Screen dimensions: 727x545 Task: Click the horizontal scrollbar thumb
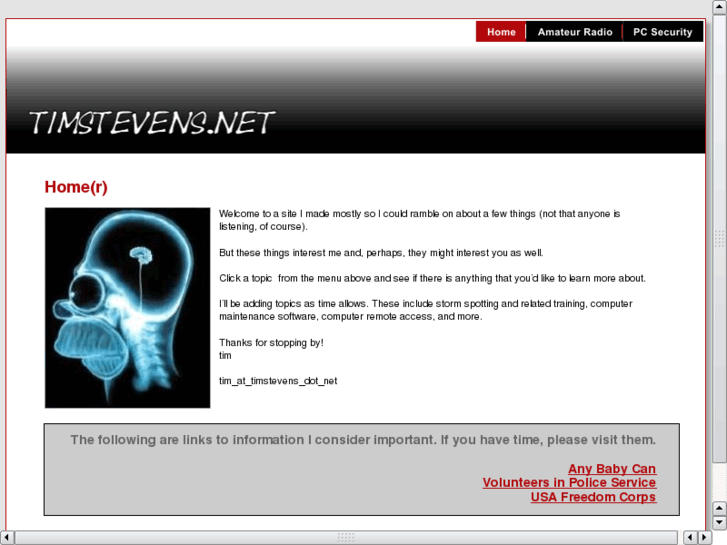[346, 537]
